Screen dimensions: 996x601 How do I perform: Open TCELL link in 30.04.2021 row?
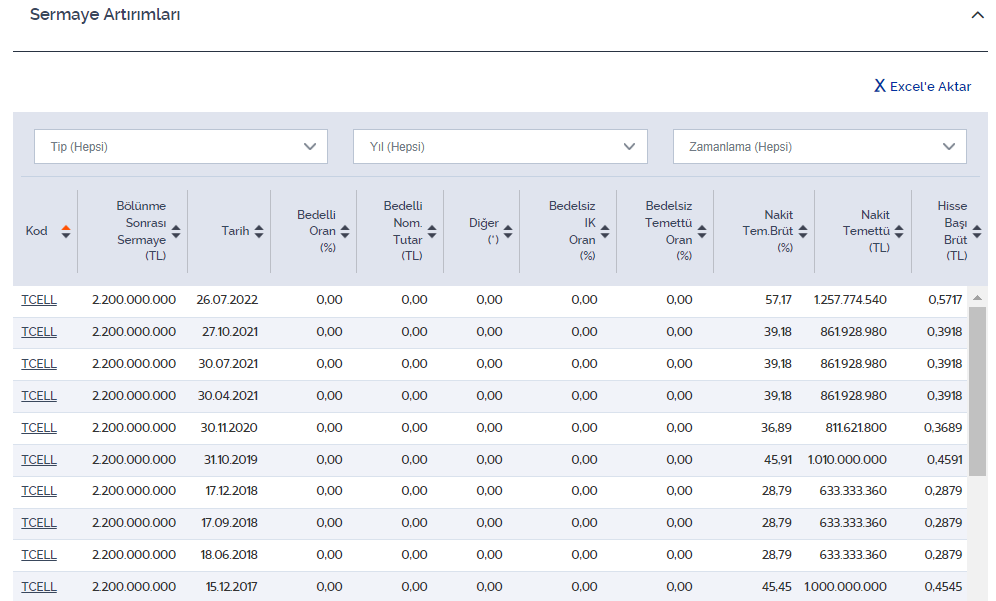[x=39, y=396]
